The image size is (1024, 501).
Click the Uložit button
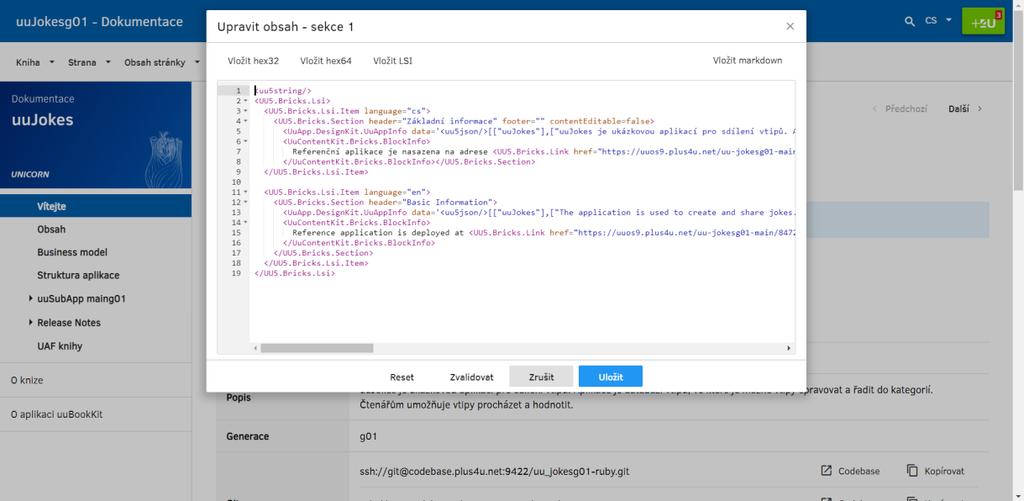pyautogui.click(x=611, y=377)
